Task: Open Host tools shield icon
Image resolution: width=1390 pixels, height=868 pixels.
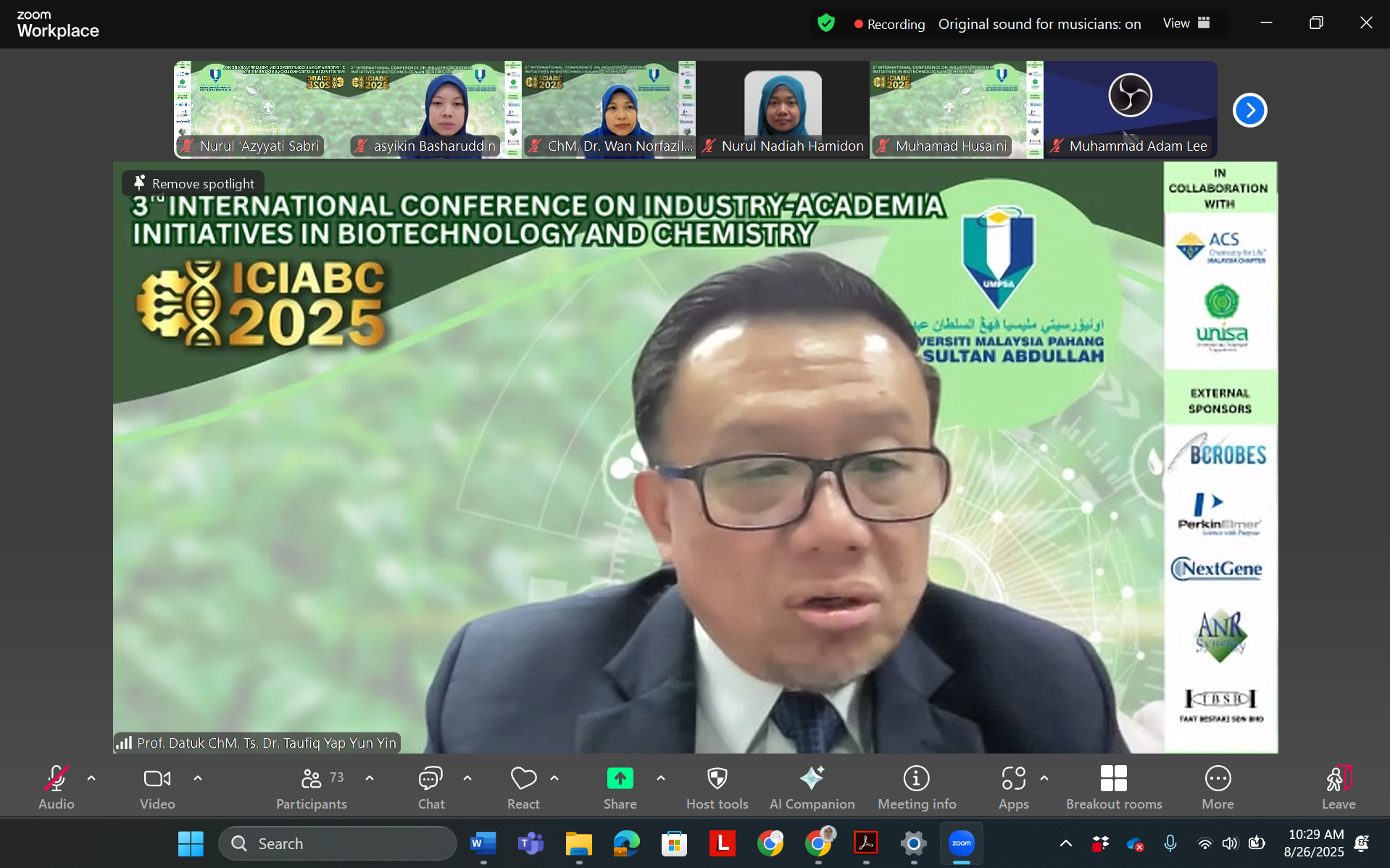Action: click(x=717, y=787)
